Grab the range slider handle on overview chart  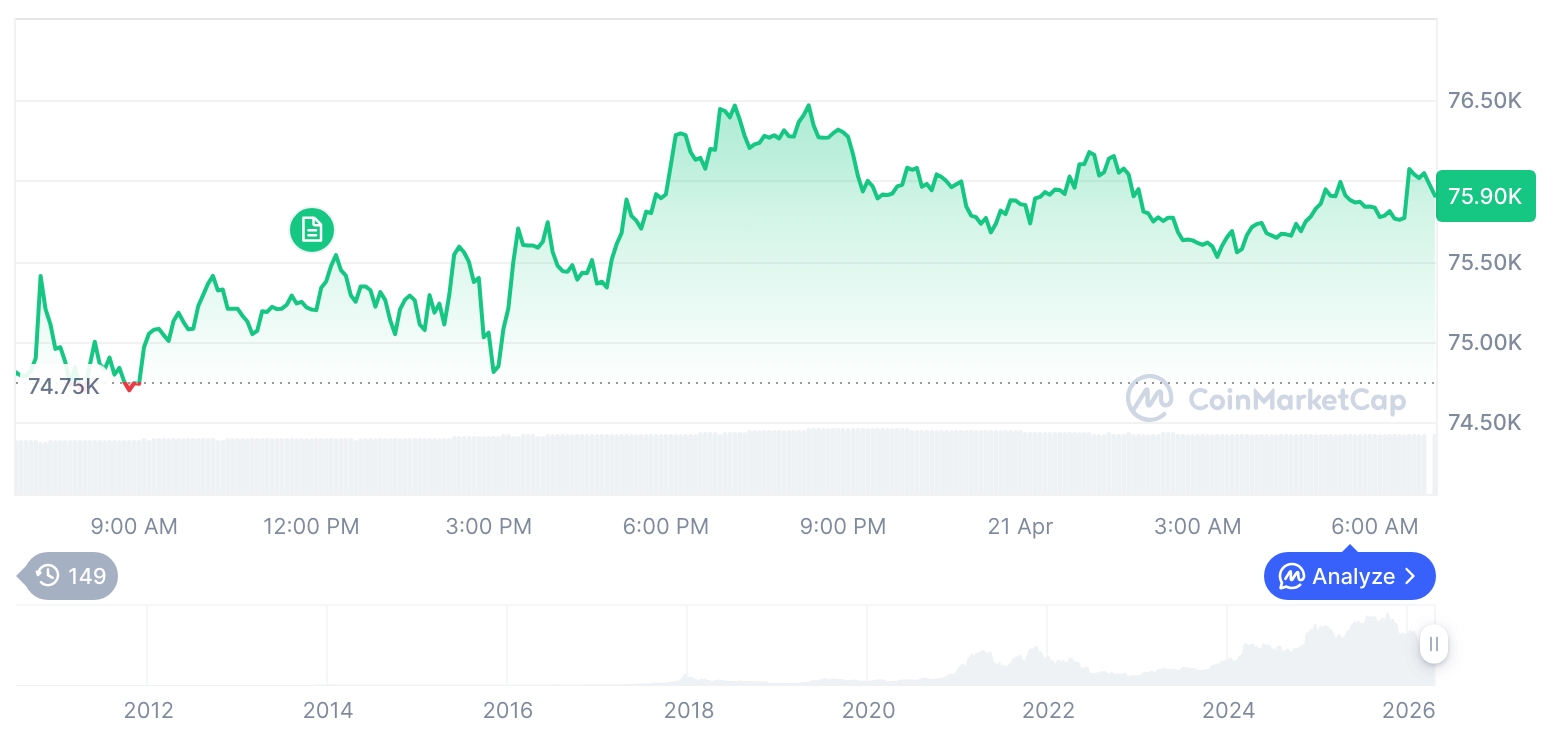(1434, 644)
